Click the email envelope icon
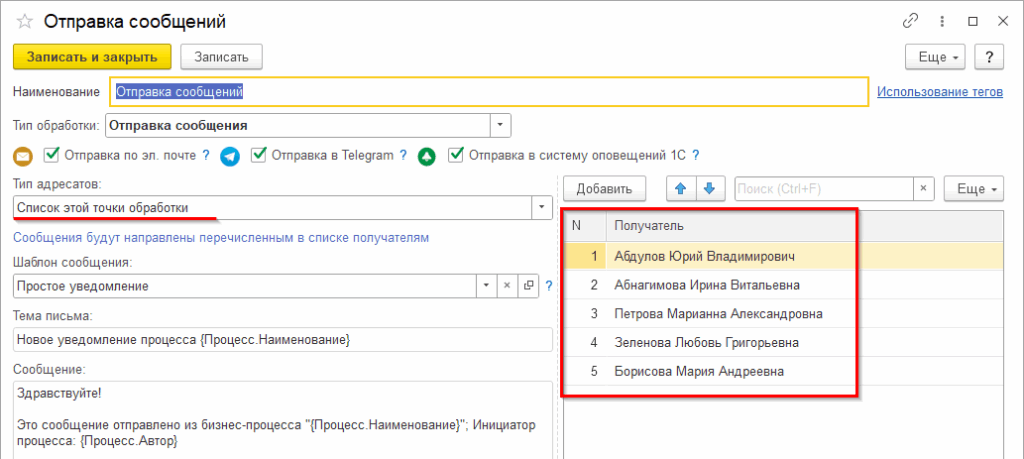 [x=23, y=156]
